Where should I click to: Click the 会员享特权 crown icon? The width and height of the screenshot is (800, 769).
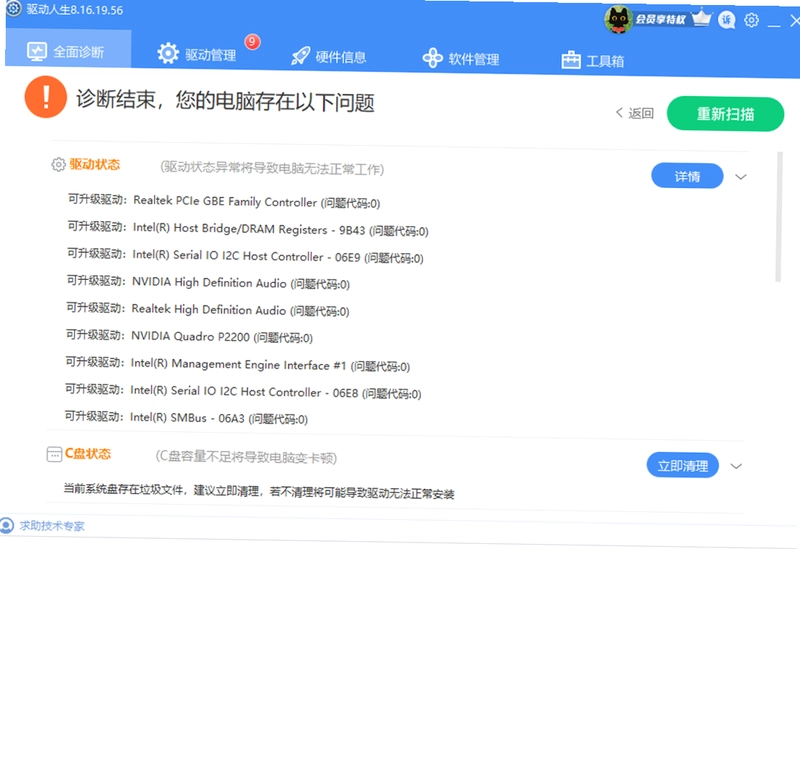coord(702,18)
